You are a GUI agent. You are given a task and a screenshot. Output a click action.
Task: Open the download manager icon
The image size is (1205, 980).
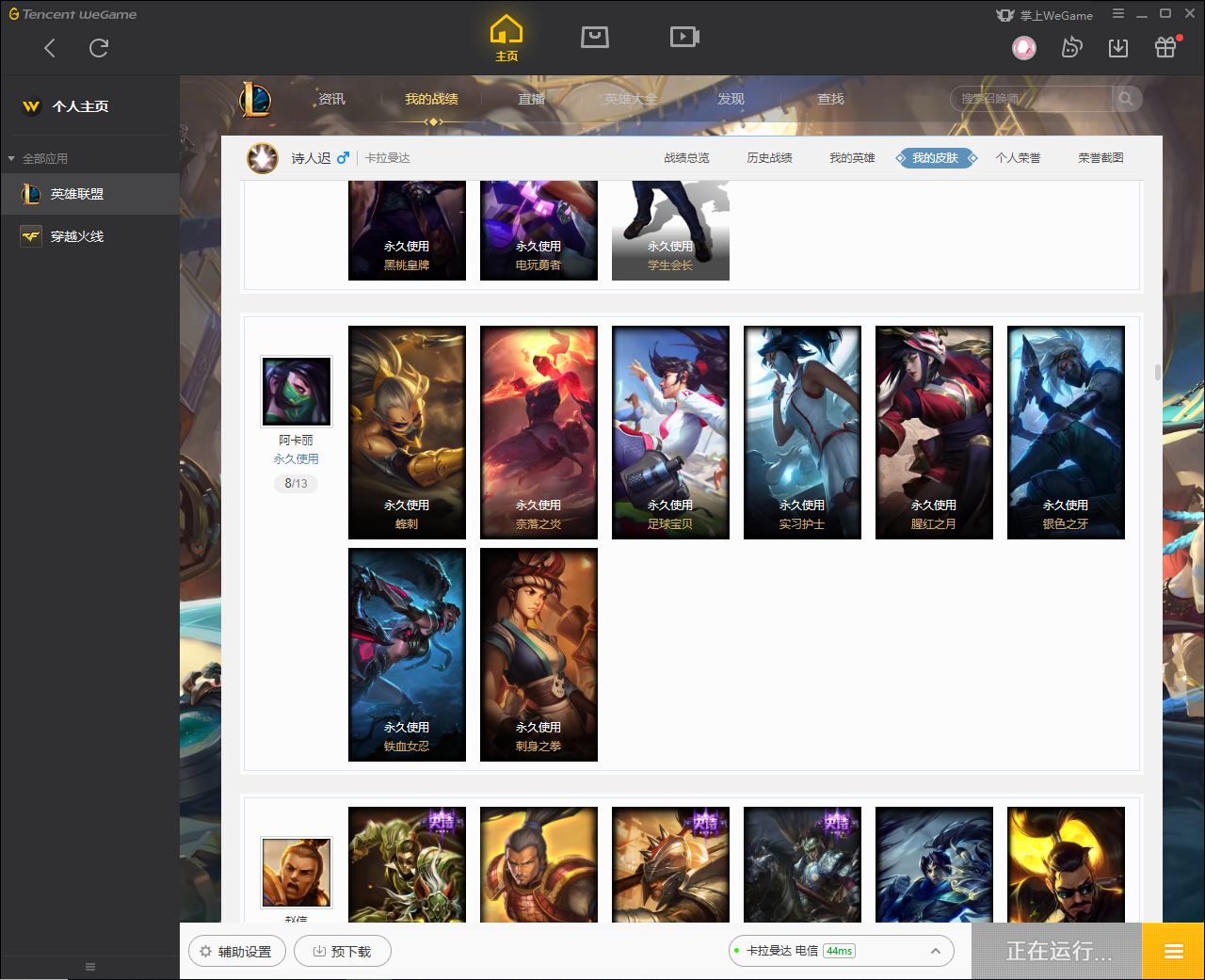1118,47
